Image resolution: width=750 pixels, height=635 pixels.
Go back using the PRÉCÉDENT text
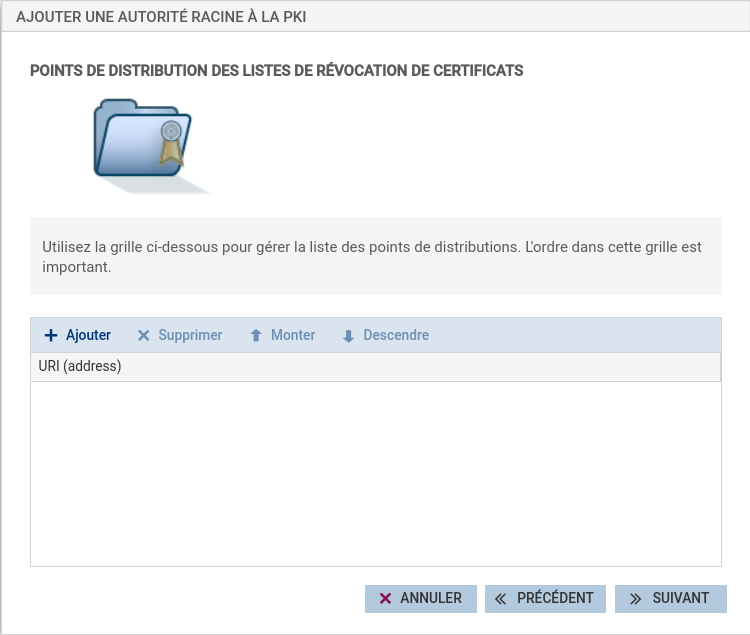point(555,598)
